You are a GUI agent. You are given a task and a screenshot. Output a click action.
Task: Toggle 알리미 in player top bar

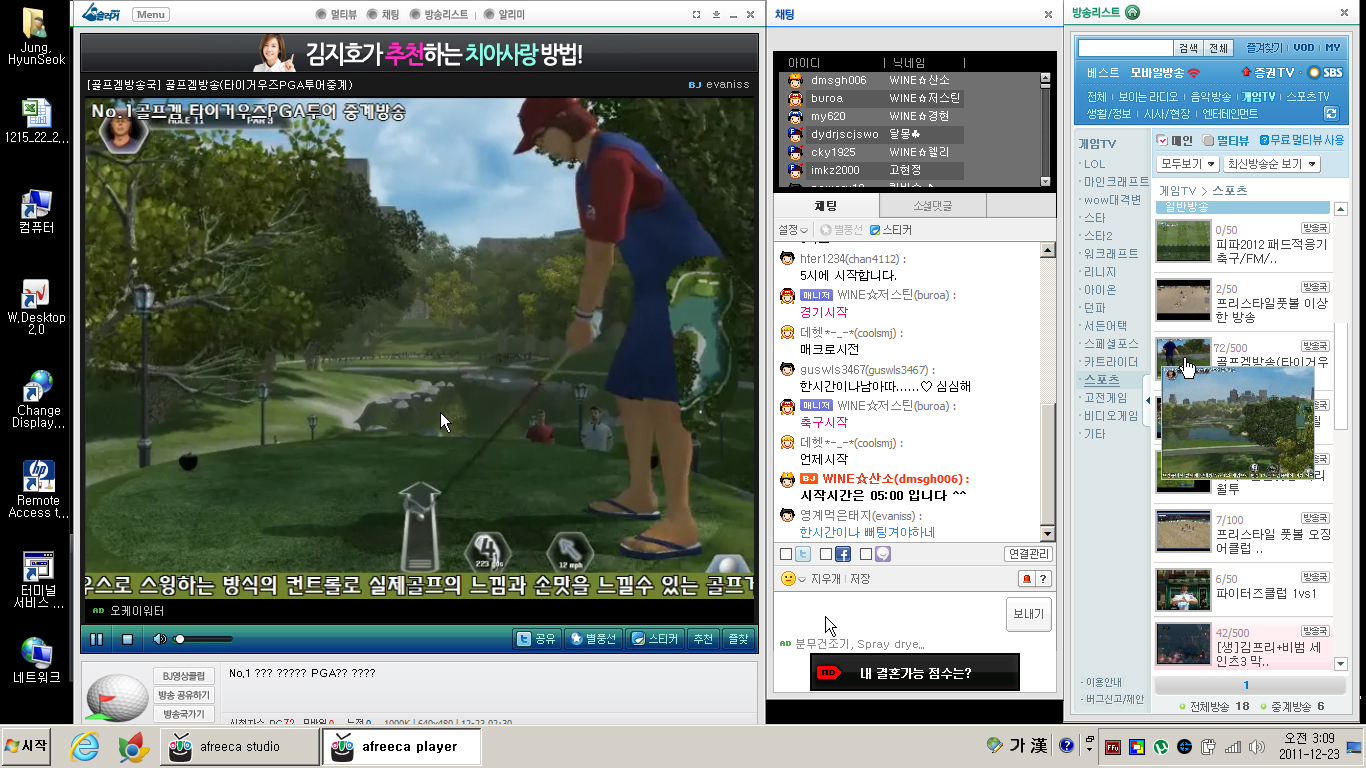pos(504,15)
